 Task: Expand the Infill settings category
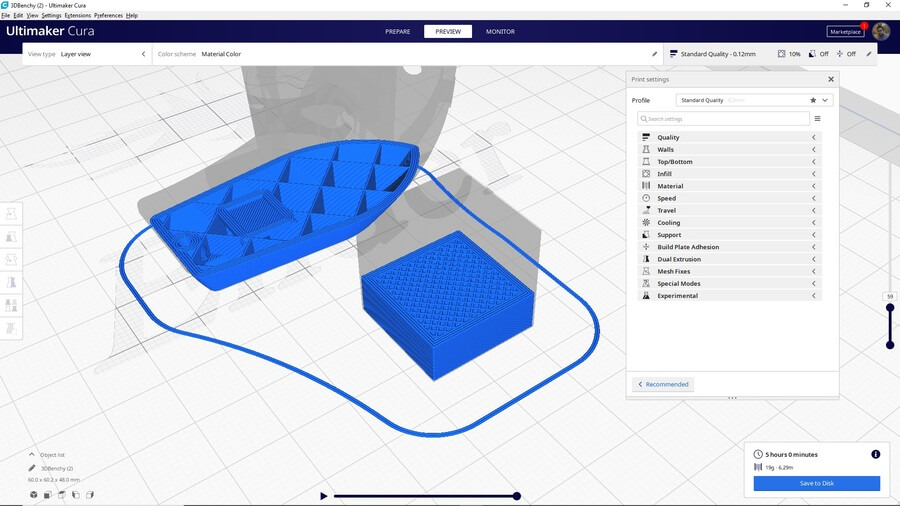tap(730, 174)
